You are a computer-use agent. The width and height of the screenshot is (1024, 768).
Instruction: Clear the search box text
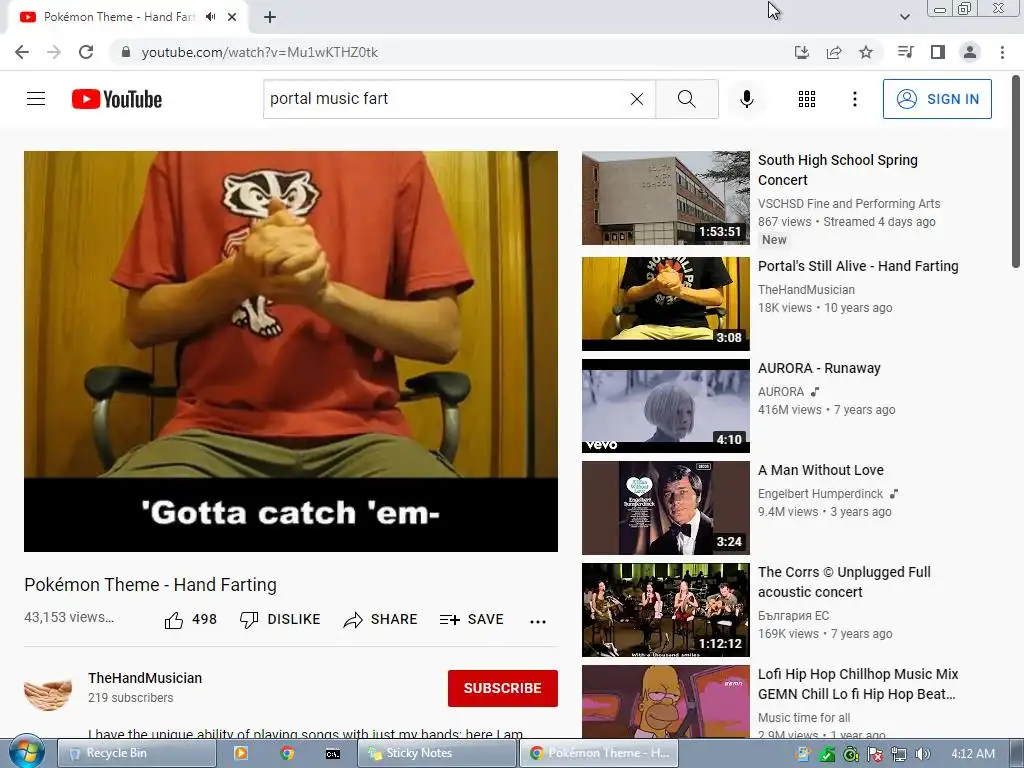pos(636,99)
